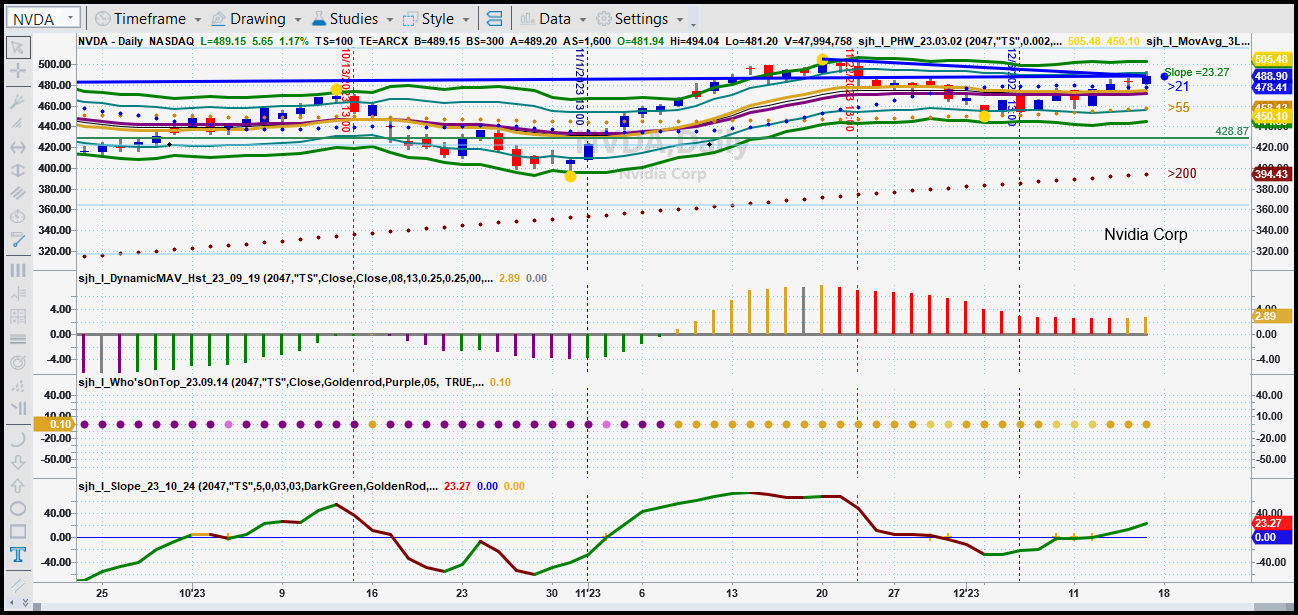This screenshot has width=1298, height=615.
Task: Open the Settings dropdown menu
Action: click(x=639, y=18)
